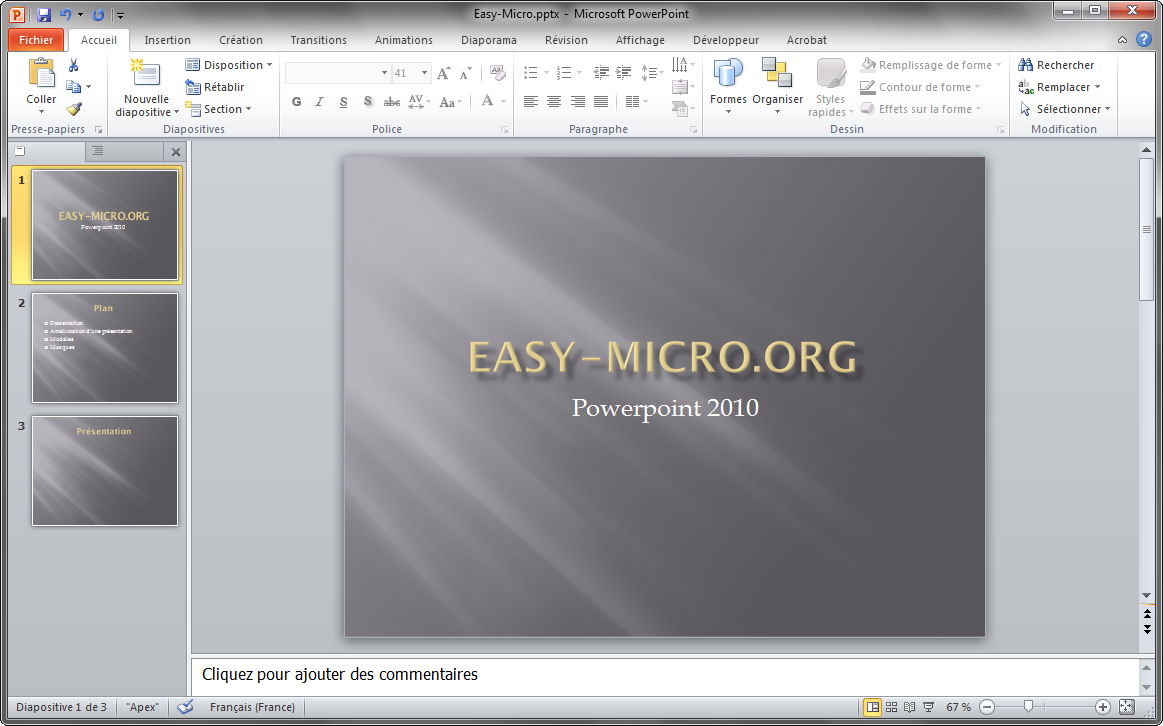Save presentation with floppy disk icon
The height and width of the screenshot is (726, 1163).
[x=43, y=14]
